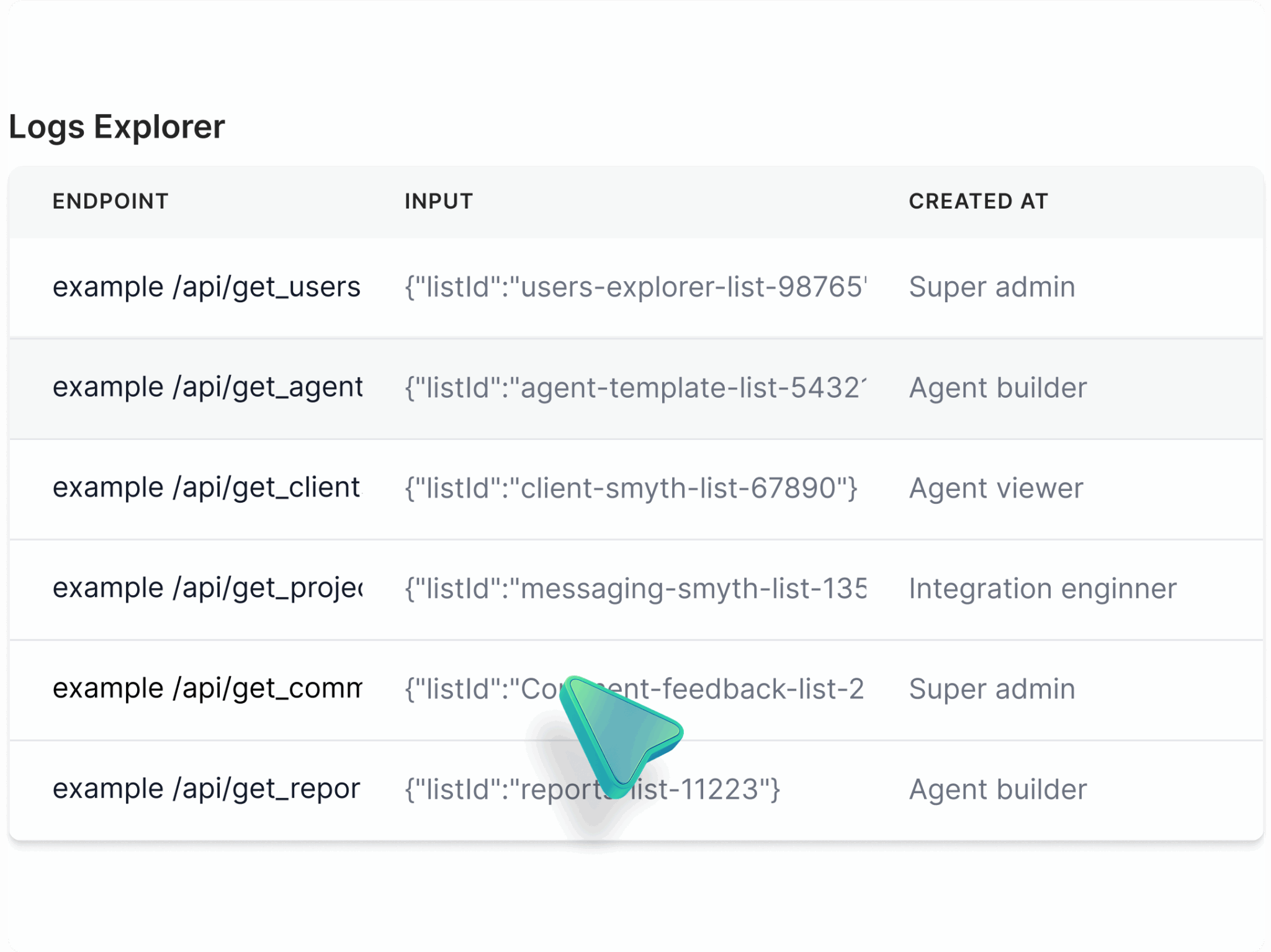1271x952 pixels.
Task: Click the users-explorer-list input value
Action: click(635, 287)
